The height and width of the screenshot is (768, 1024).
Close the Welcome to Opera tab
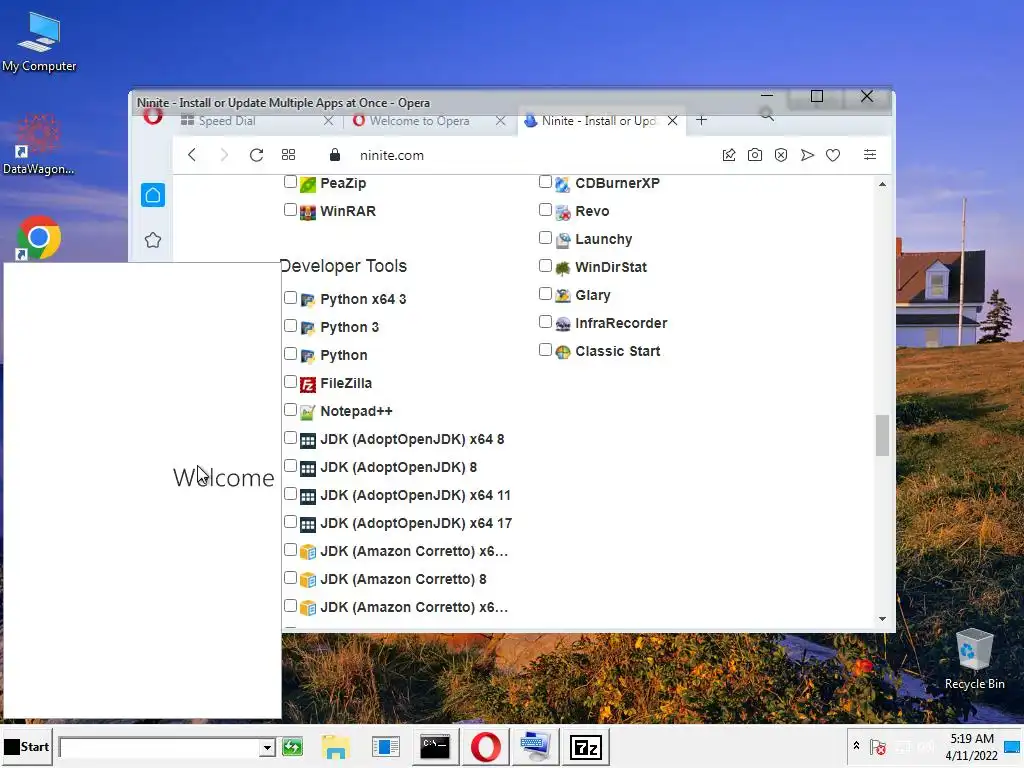[500, 121]
